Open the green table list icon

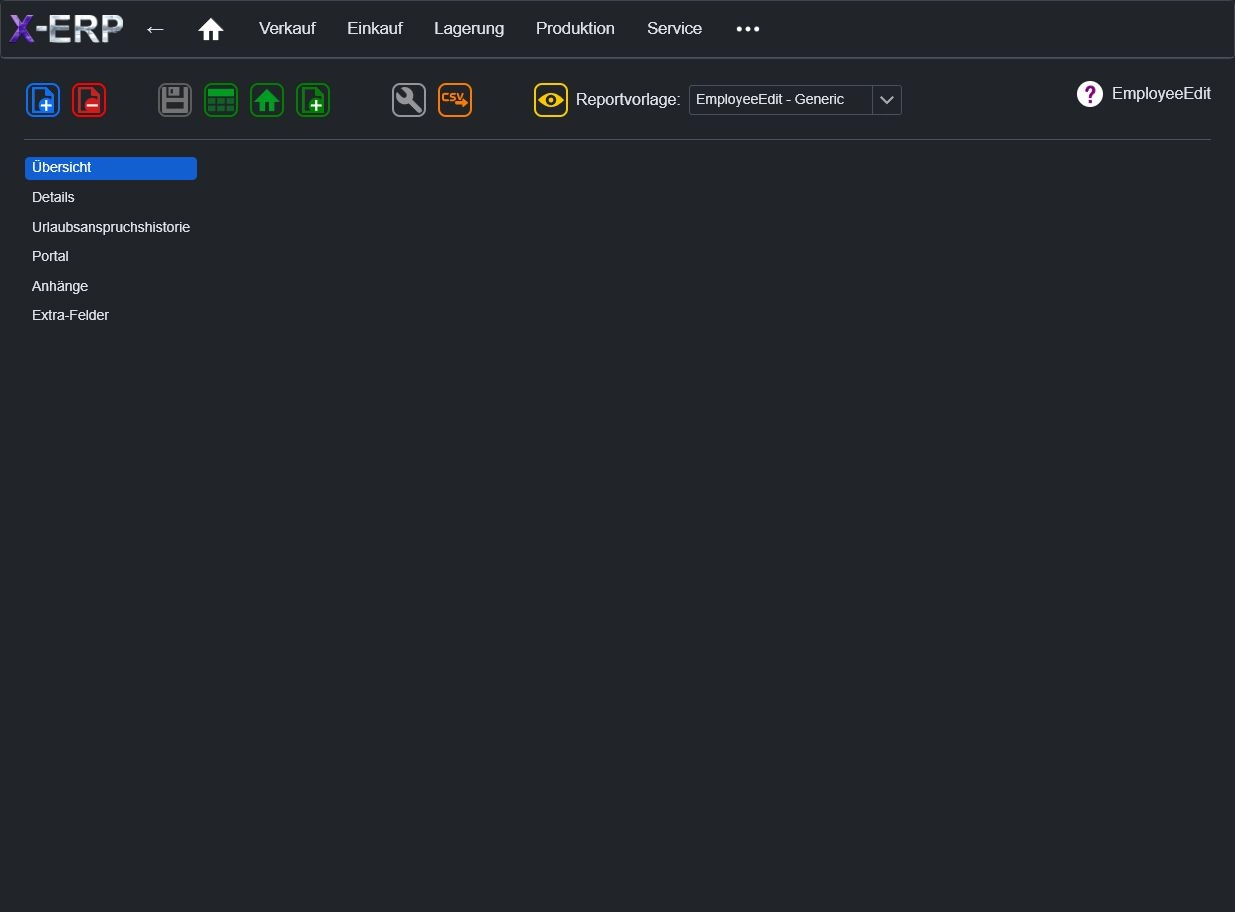pos(221,100)
